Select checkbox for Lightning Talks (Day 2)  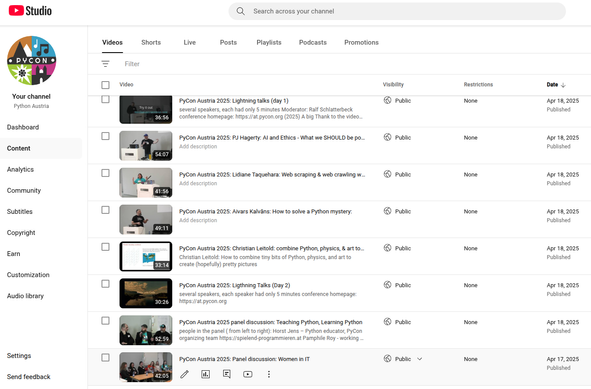coord(106,284)
